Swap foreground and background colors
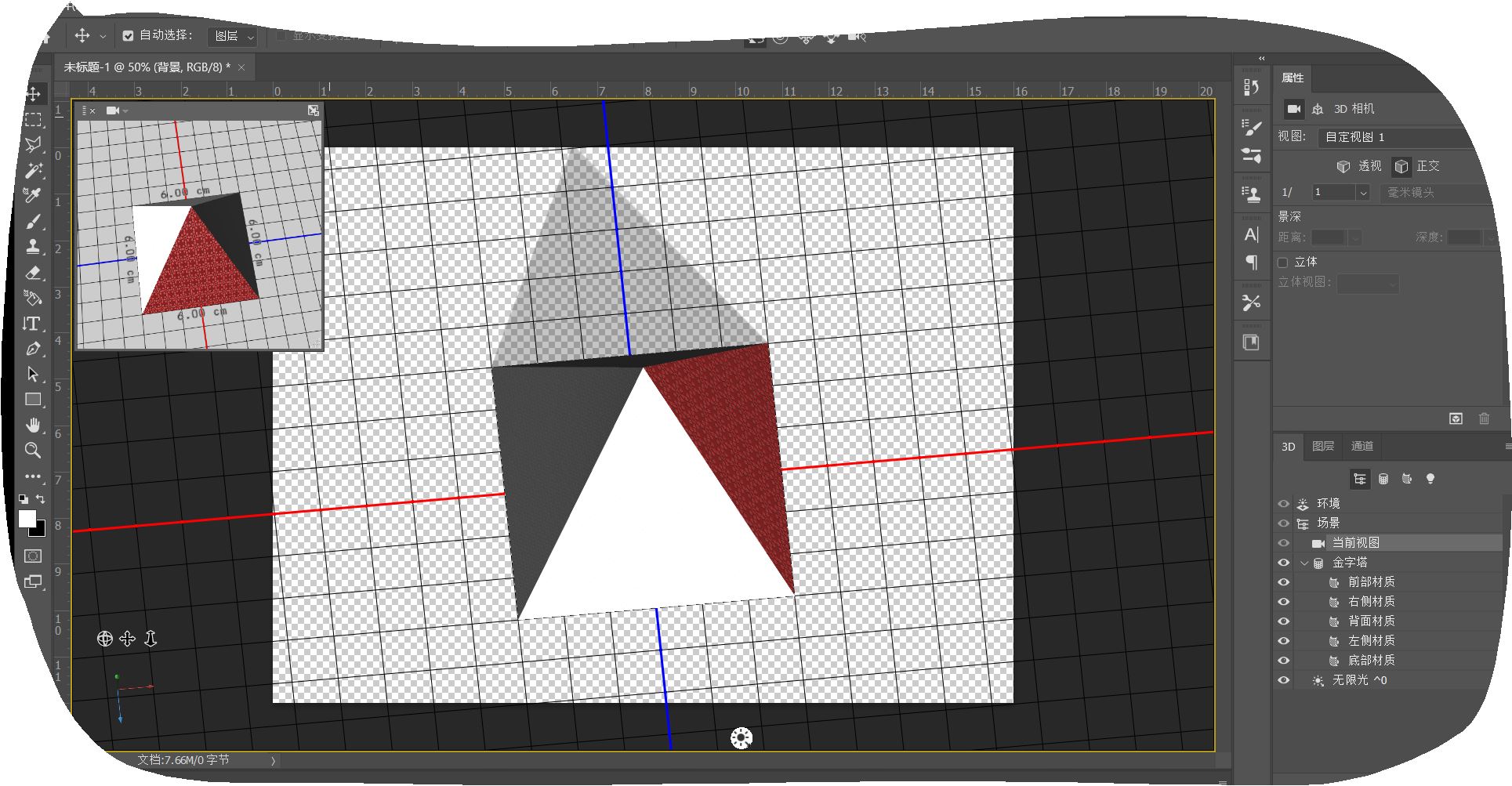 pos(41,498)
